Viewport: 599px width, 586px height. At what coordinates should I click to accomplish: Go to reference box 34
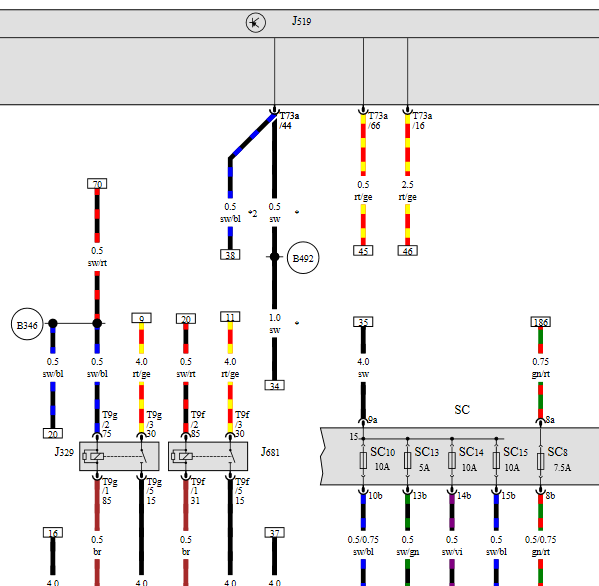[x=275, y=385]
